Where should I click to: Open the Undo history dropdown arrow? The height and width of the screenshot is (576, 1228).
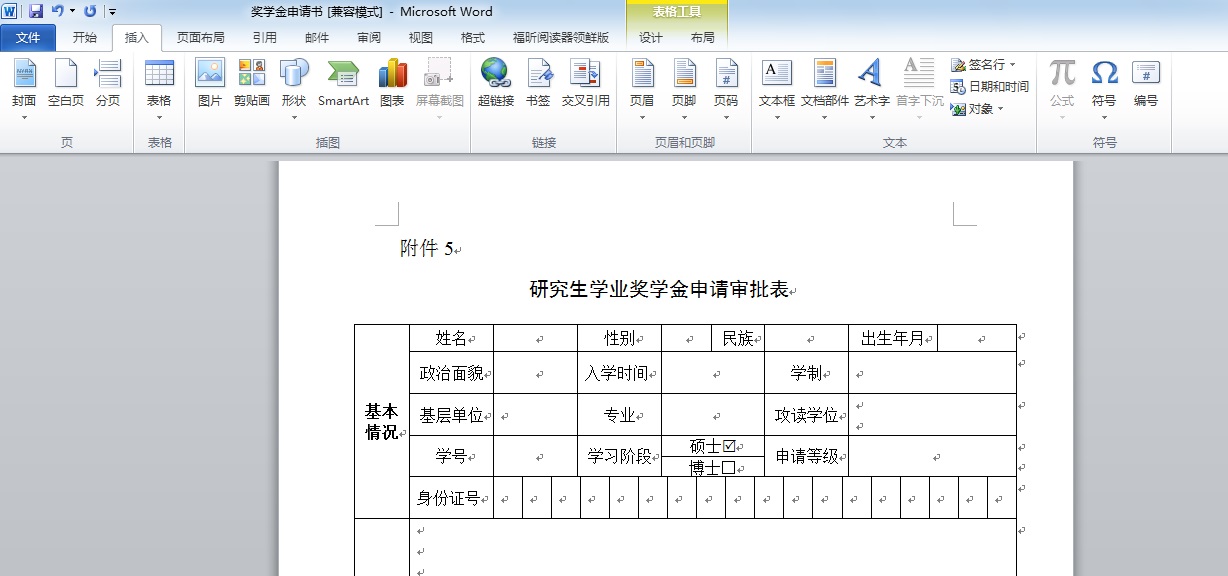tap(72, 12)
